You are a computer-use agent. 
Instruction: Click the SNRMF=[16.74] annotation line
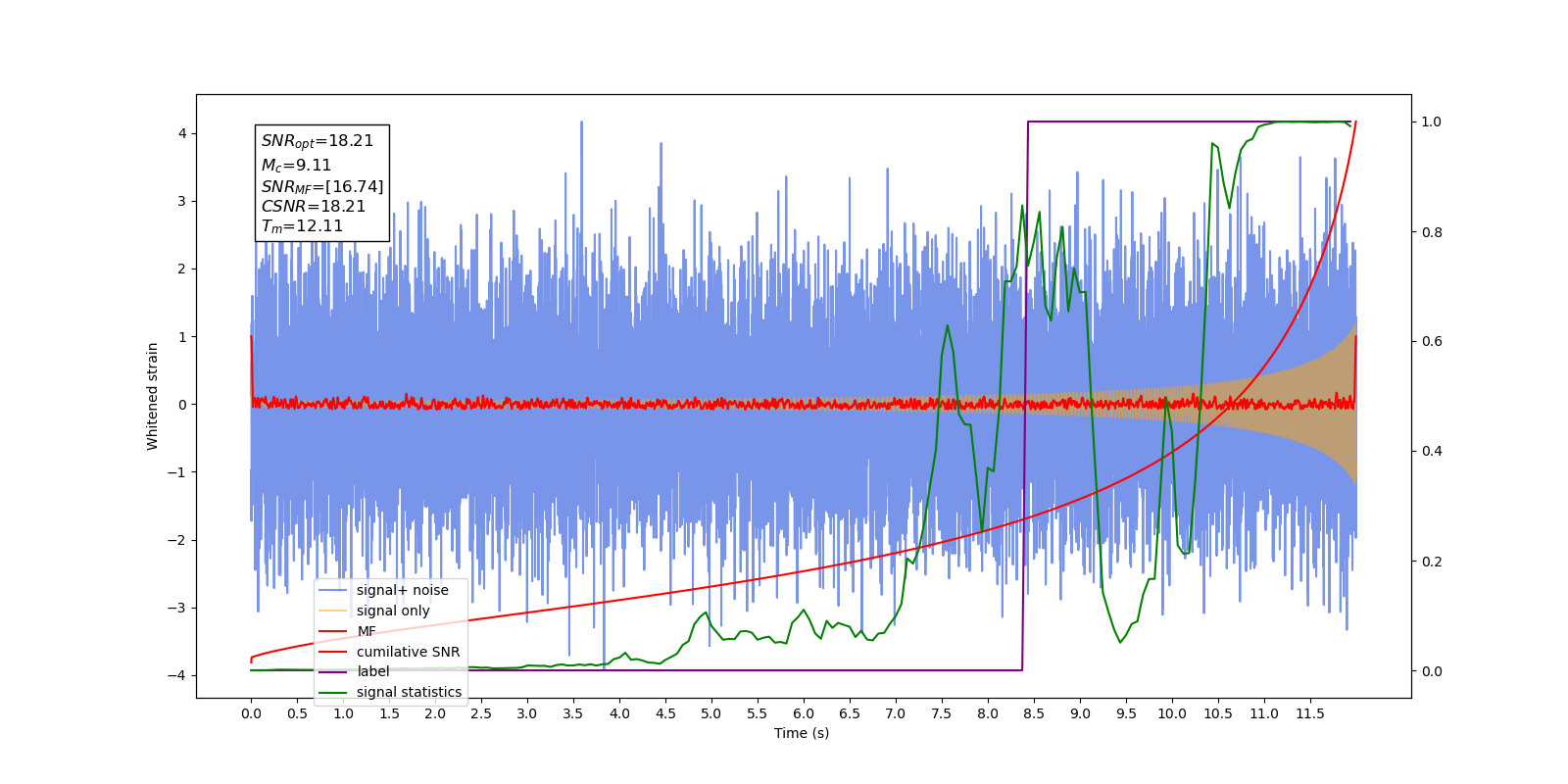tap(322, 186)
